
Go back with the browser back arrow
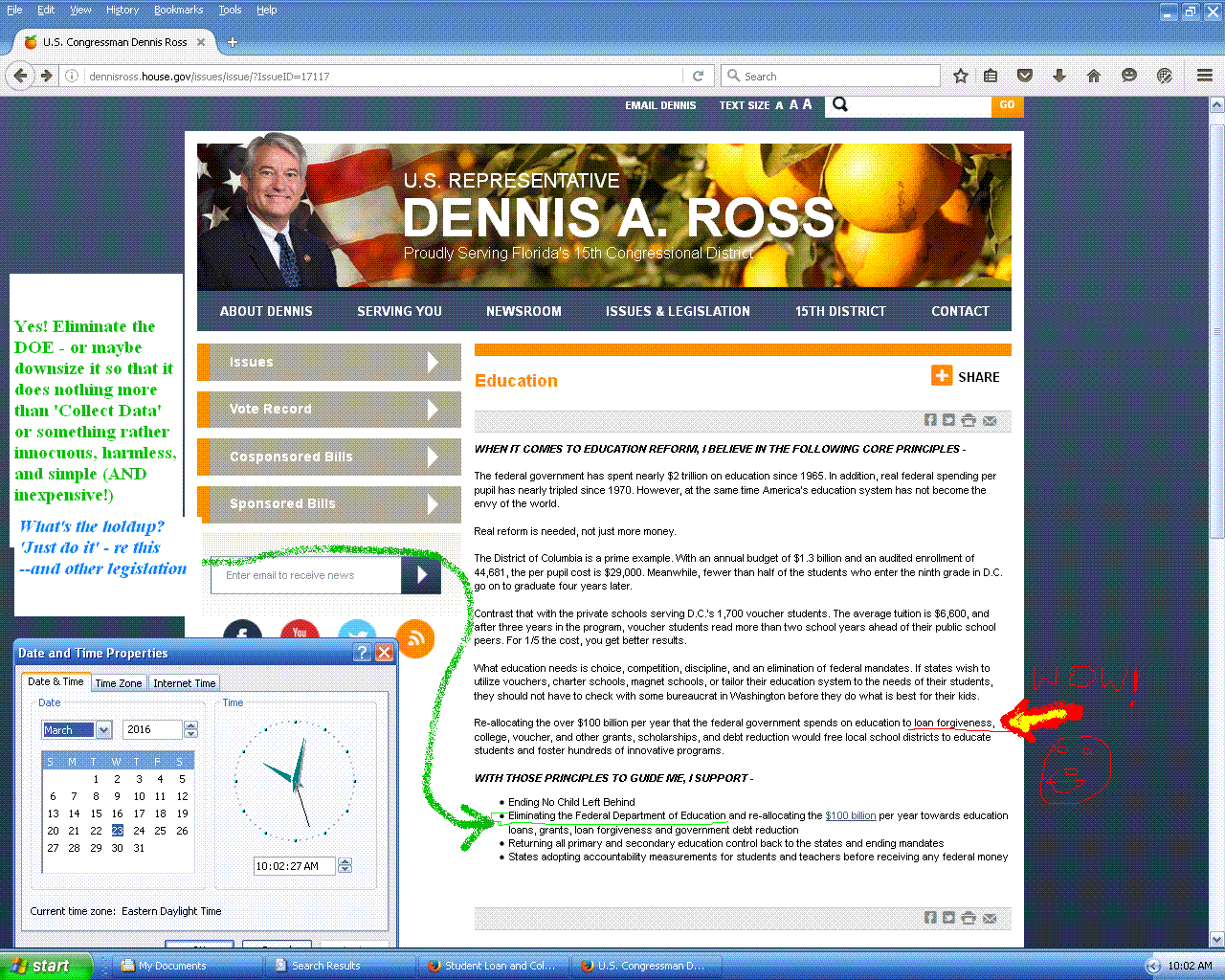point(21,76)
